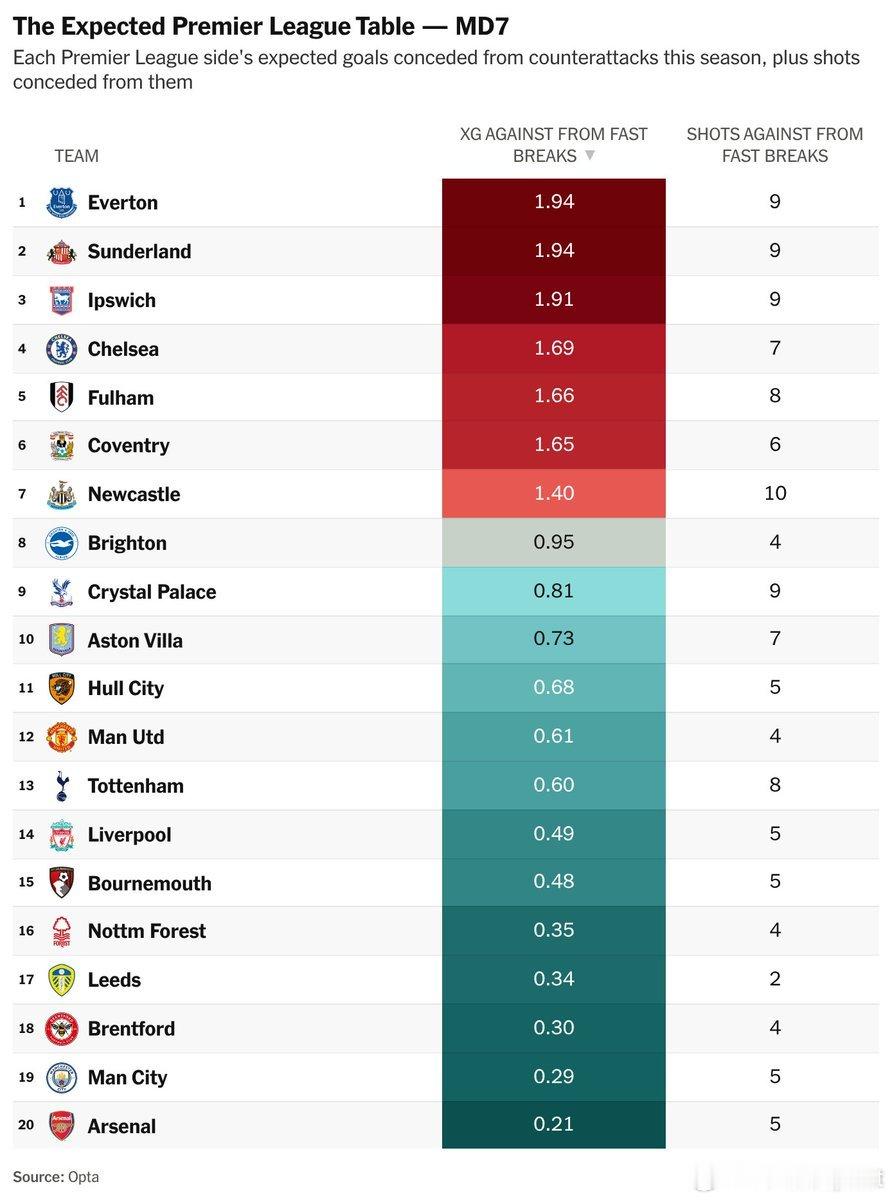
Task: Click Everton's dark red 1.94 cell
Action: [x=554, y=203]
